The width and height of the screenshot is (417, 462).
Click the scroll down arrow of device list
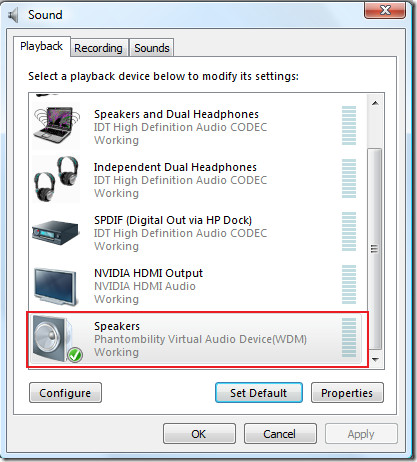pyautogui.click(x=375, y=359)
